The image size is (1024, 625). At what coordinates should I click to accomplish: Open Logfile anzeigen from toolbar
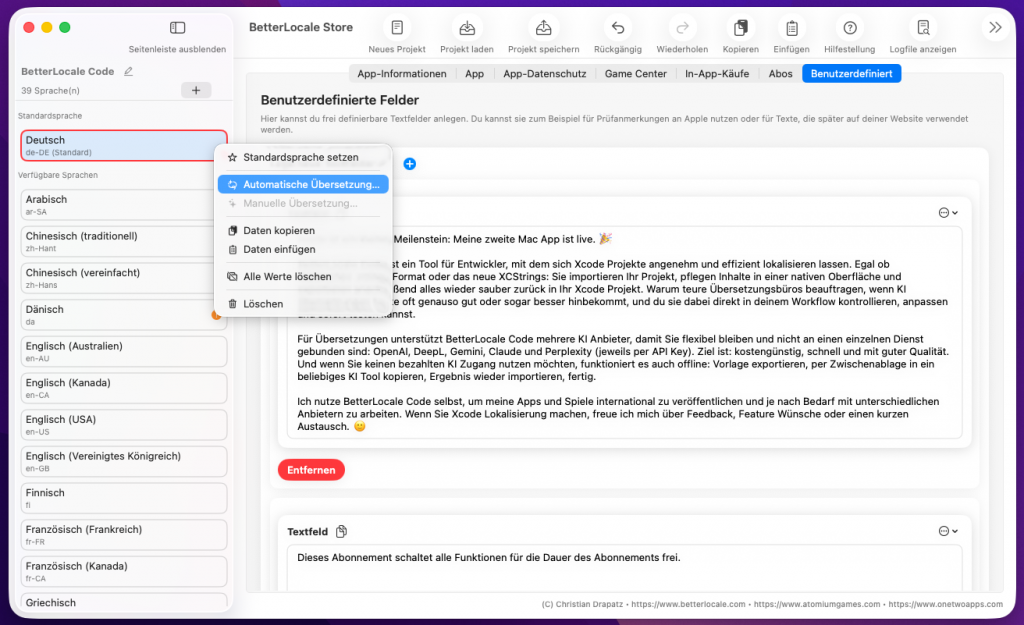[923, 29]
